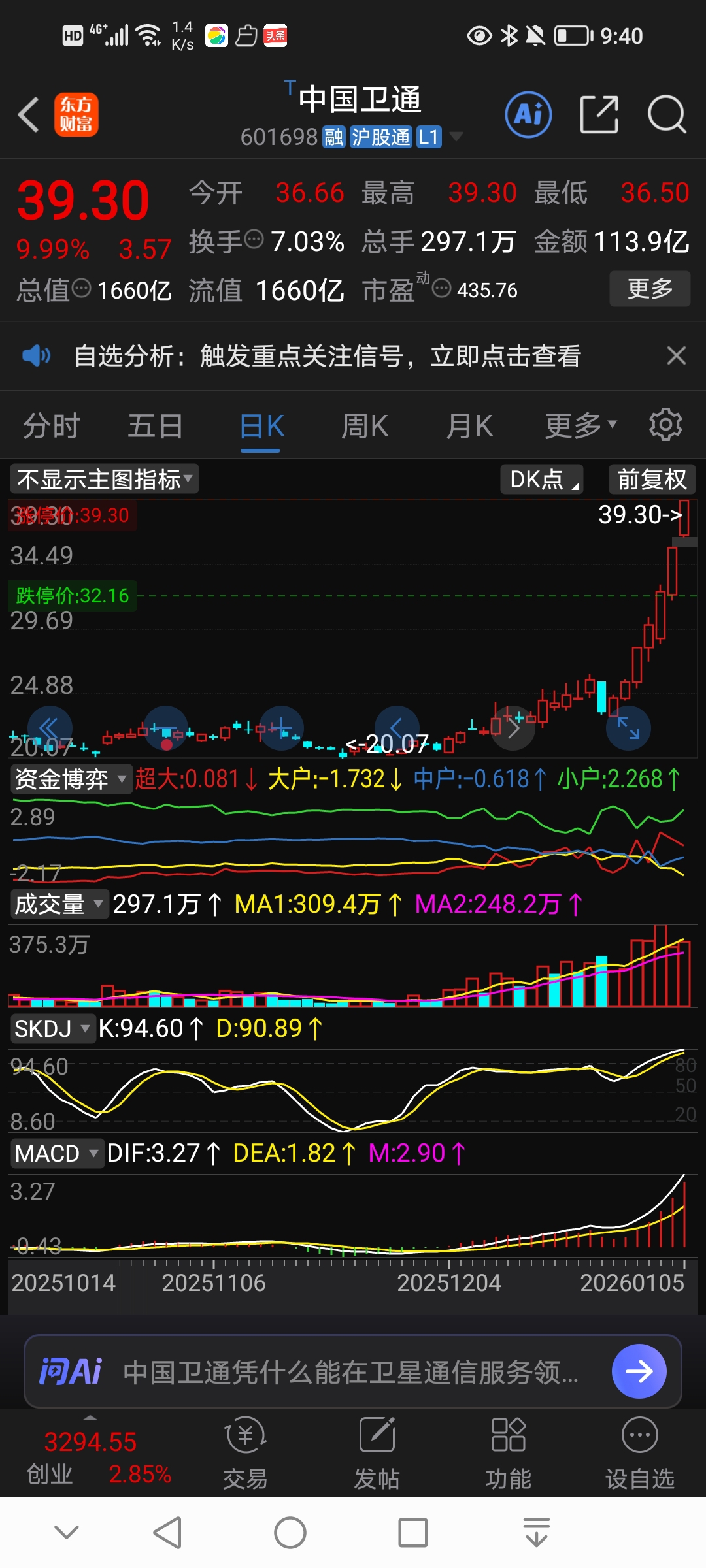Switch to 分时 tab

click(51, 426)
